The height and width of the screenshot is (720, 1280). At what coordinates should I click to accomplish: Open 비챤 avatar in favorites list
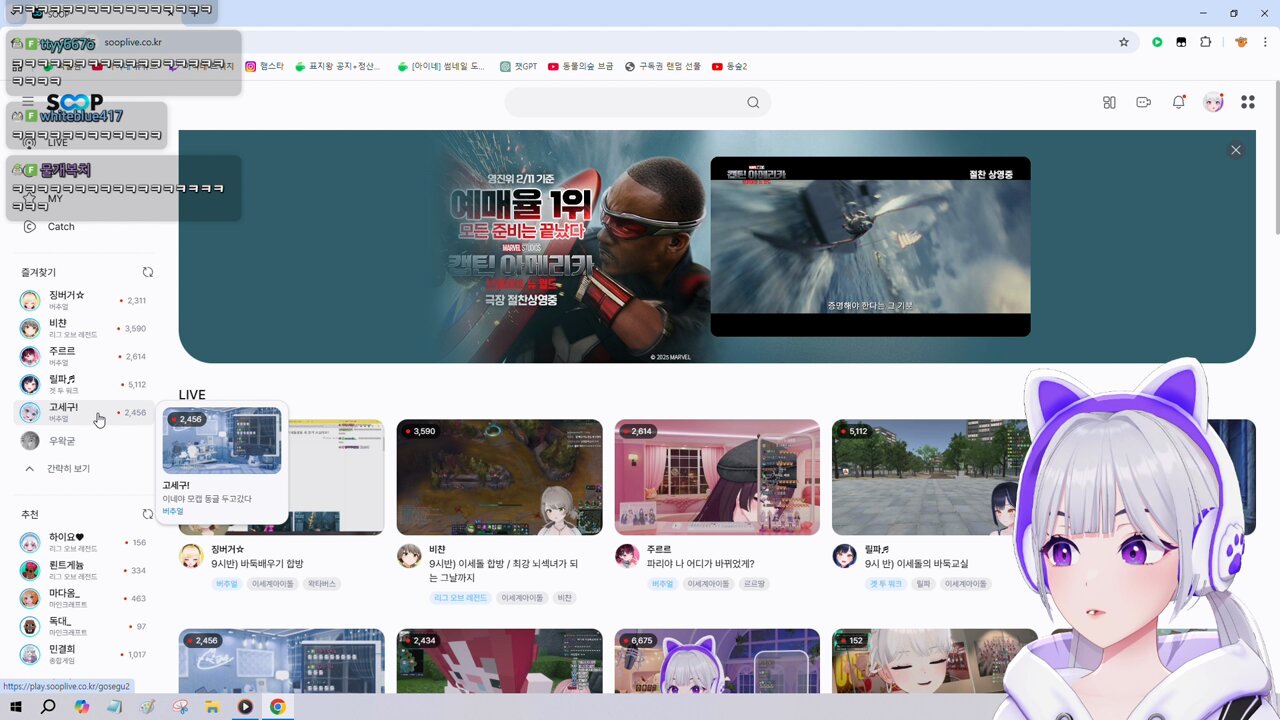(30, 328)
